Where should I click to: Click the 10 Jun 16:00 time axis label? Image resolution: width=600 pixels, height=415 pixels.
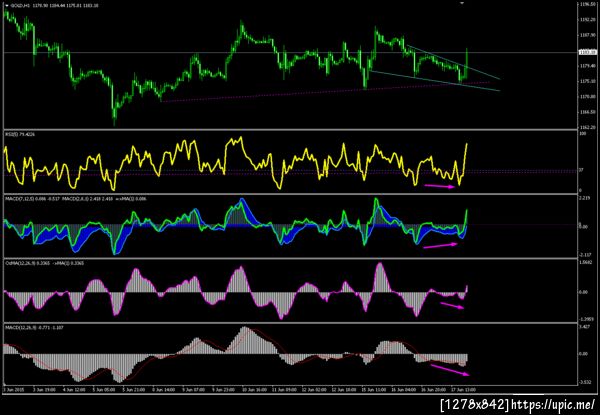tap(253, 389)
